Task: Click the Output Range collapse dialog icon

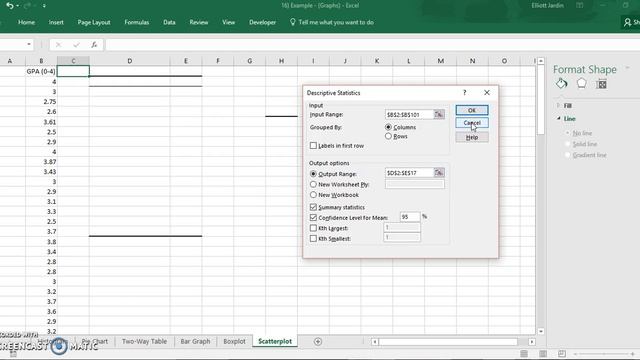Action: point(439,173)
